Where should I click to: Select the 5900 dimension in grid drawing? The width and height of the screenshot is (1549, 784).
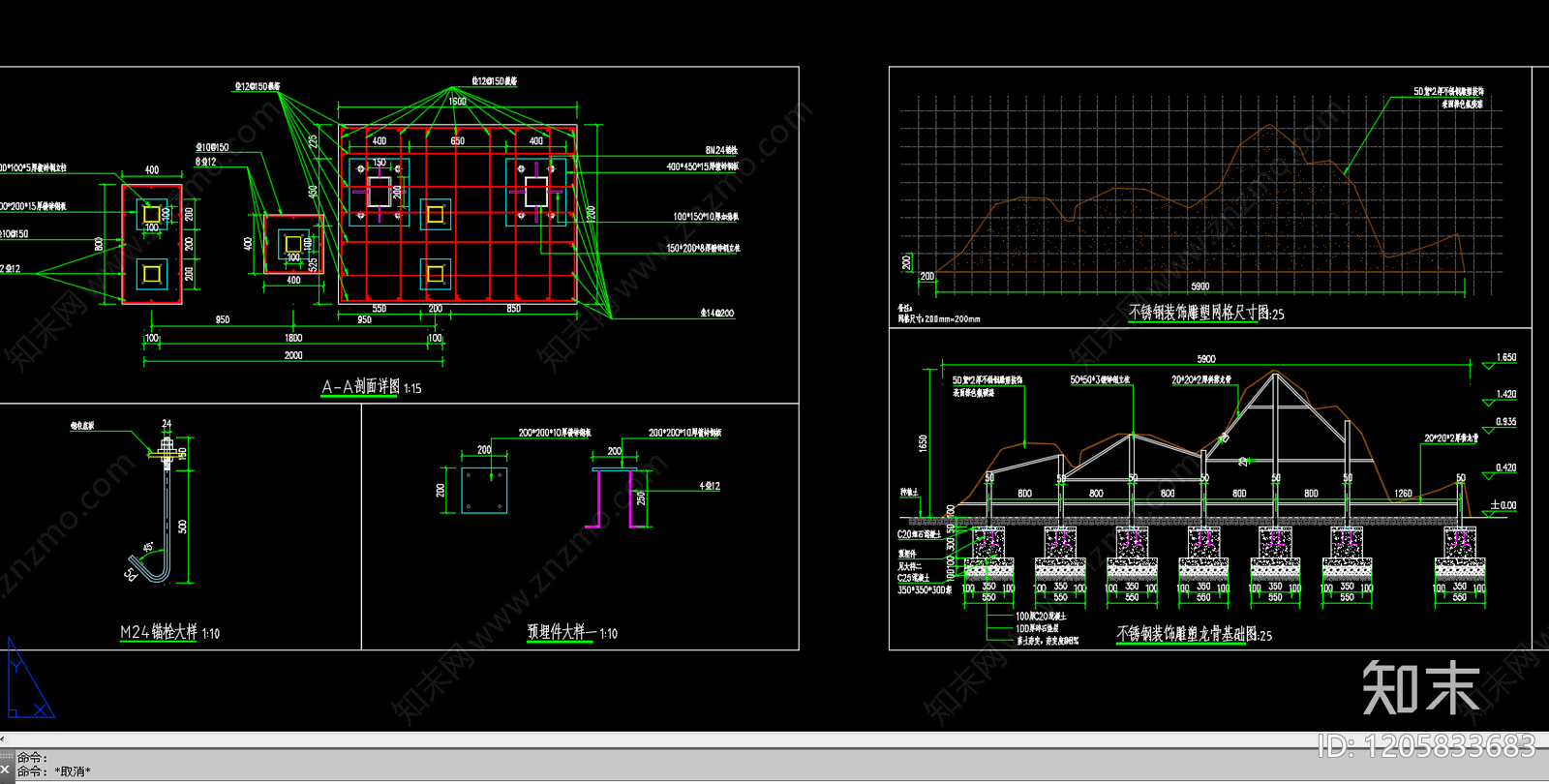coord(1200,286)
